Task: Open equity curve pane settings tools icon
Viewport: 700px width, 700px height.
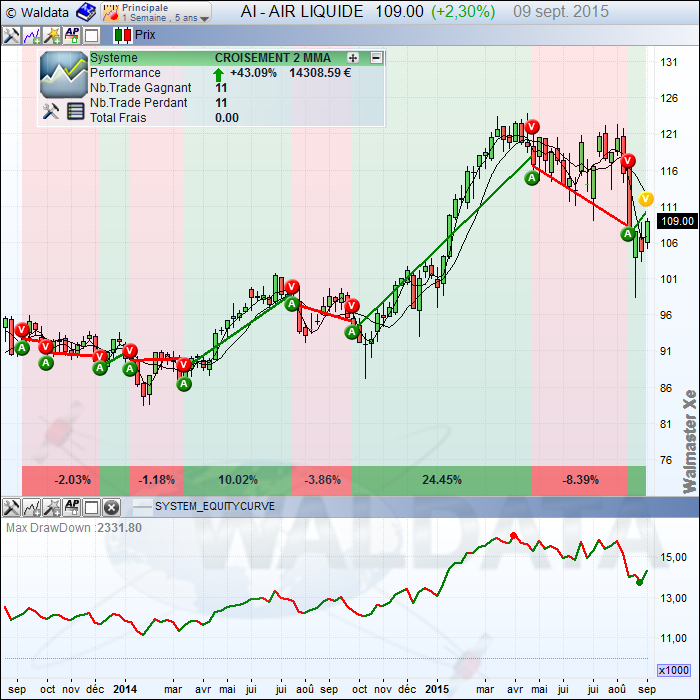Action: (x=11, y=508)
